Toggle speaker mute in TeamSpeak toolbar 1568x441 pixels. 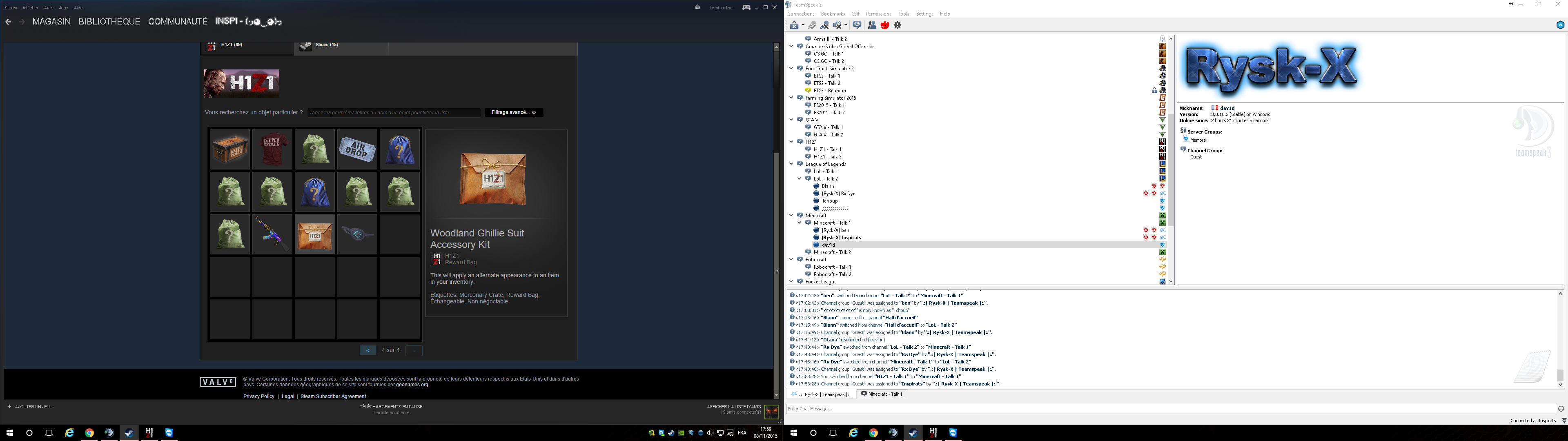click(x=837, y=25)
